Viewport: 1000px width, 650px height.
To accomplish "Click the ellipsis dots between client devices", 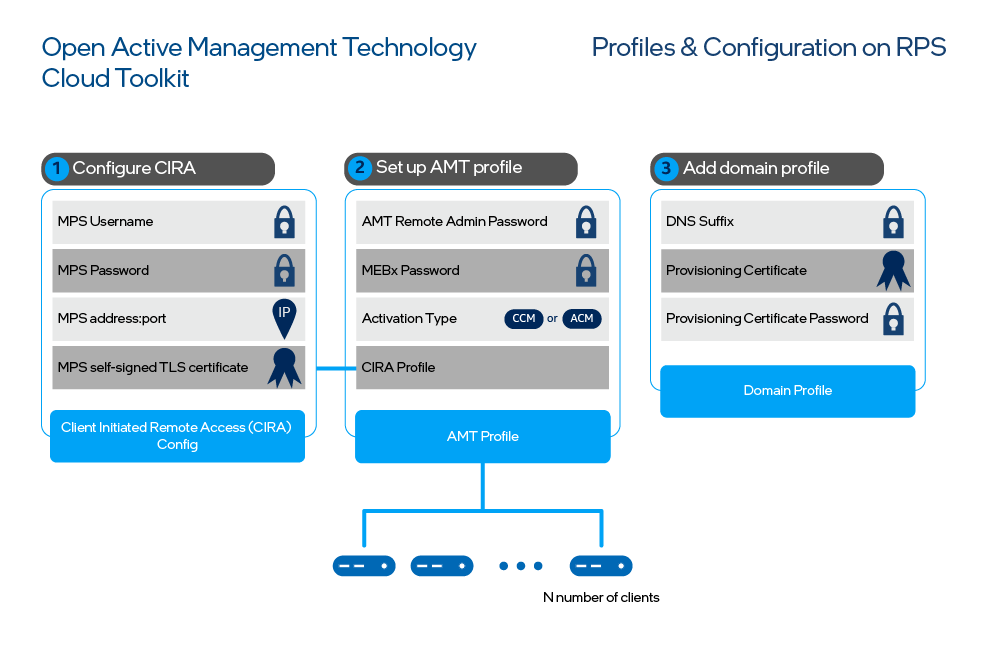I will pos(521,565).
